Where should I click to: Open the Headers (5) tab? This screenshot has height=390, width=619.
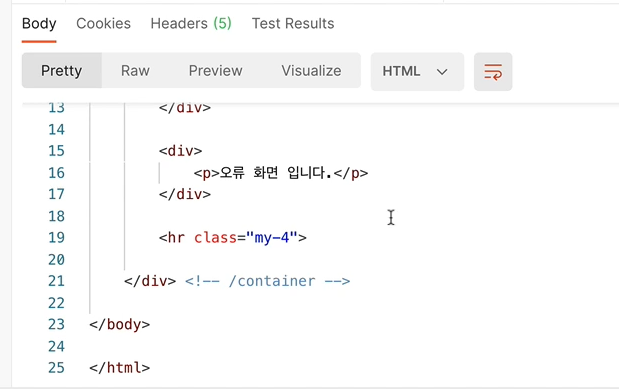(x=191, y=24)
